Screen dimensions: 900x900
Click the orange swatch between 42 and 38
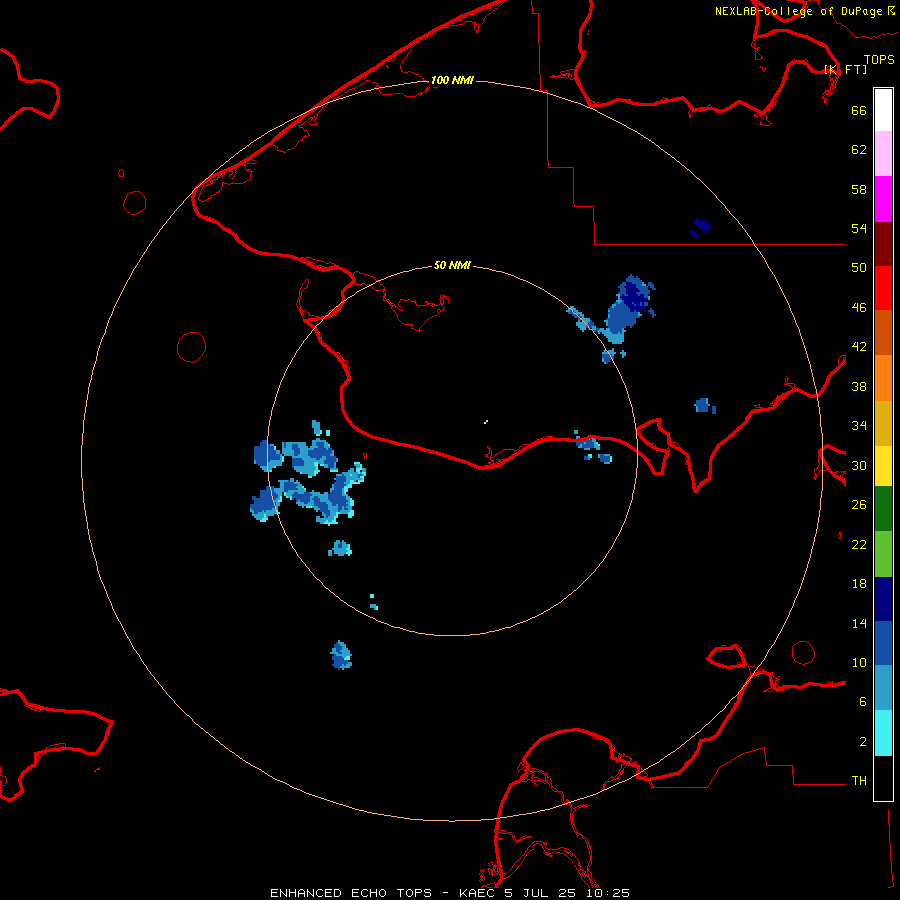point(883,378)
